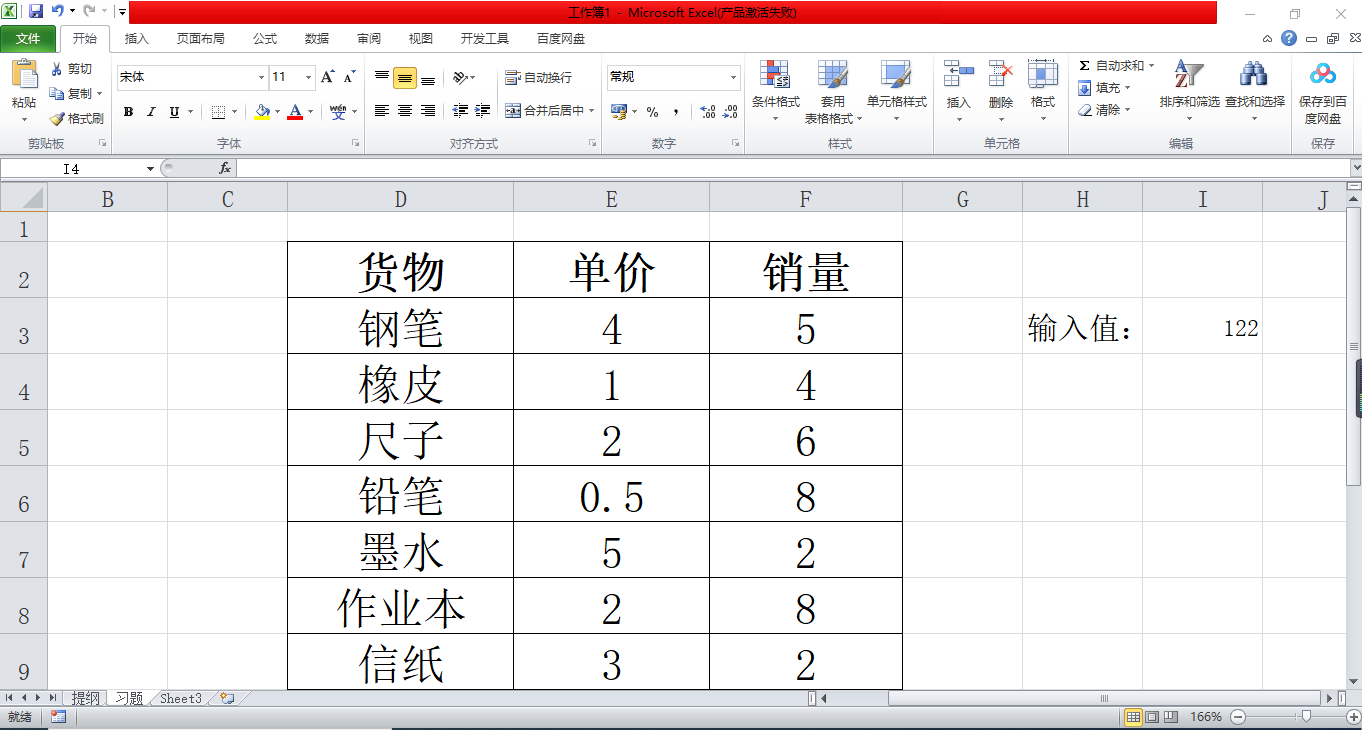
Task: Switch to Page Layout view in status bar
Action: click(x=1152, y=717)
